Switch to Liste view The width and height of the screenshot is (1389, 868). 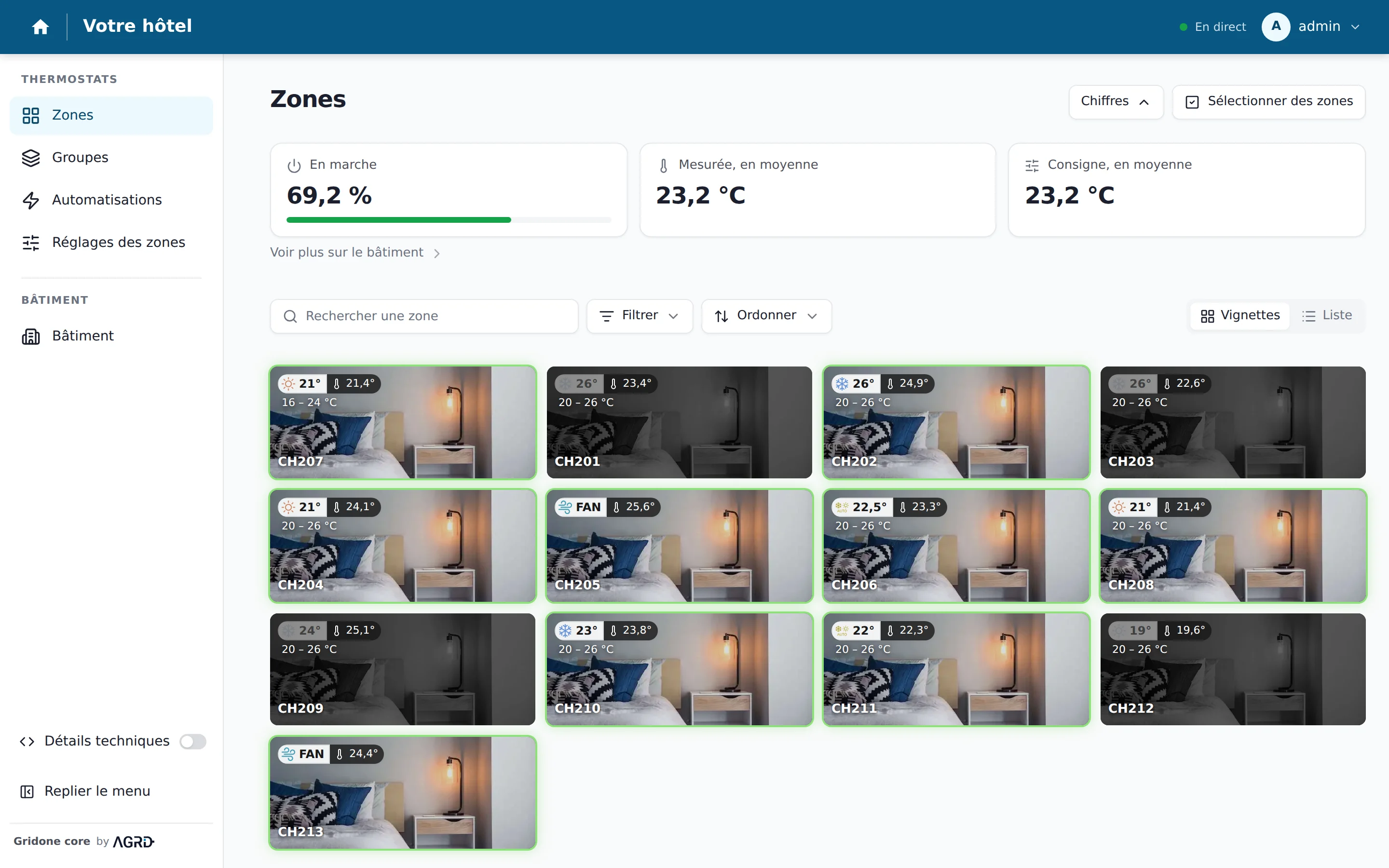1326,316
